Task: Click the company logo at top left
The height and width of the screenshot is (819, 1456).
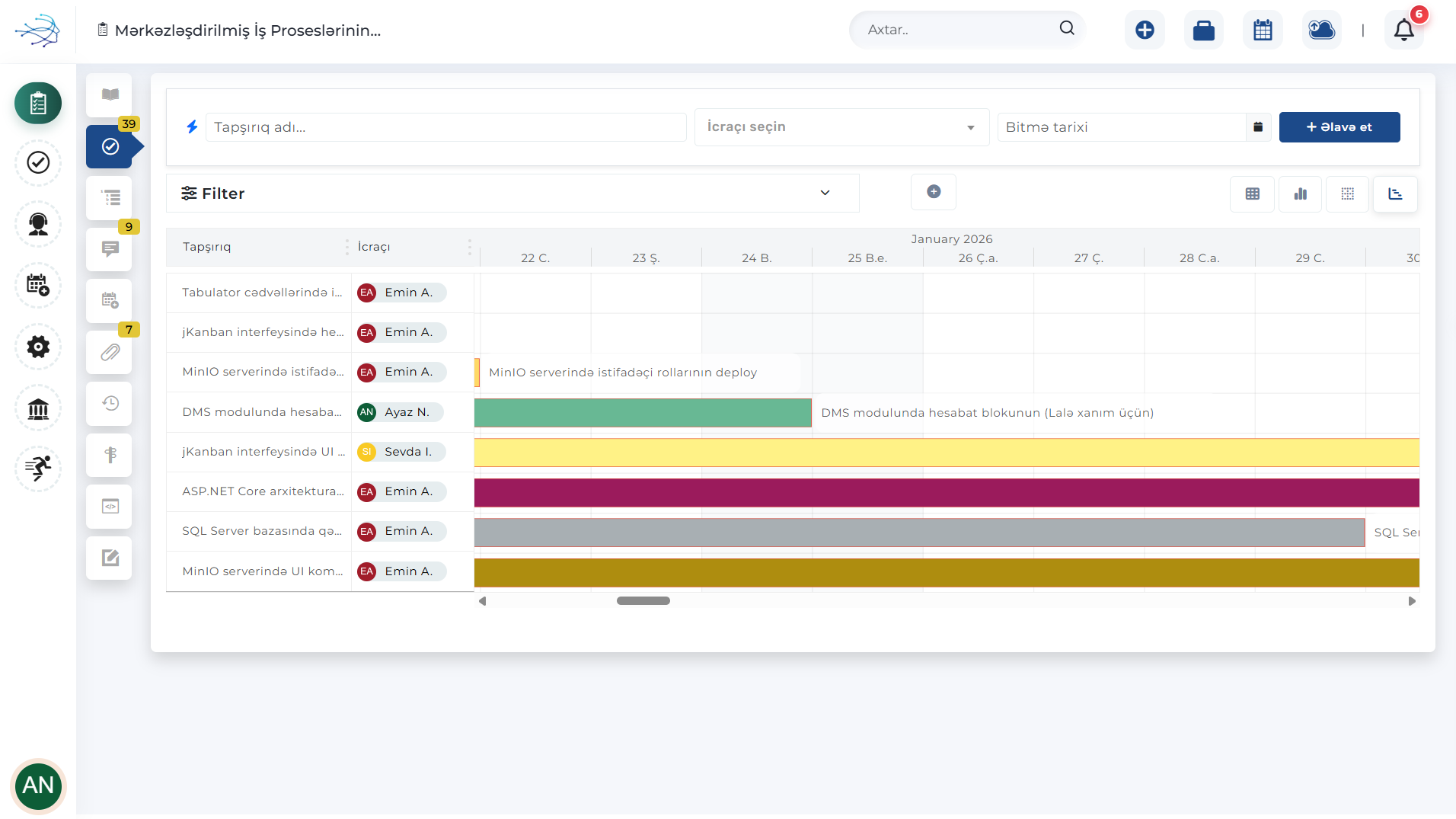Action: pyautogui.click(x=37, y=30)
